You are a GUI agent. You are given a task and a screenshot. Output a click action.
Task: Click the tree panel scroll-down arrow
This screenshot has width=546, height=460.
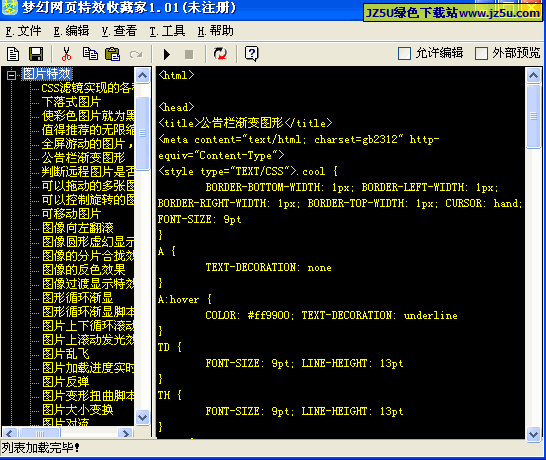pyautogui.click(x=142, y=417)
